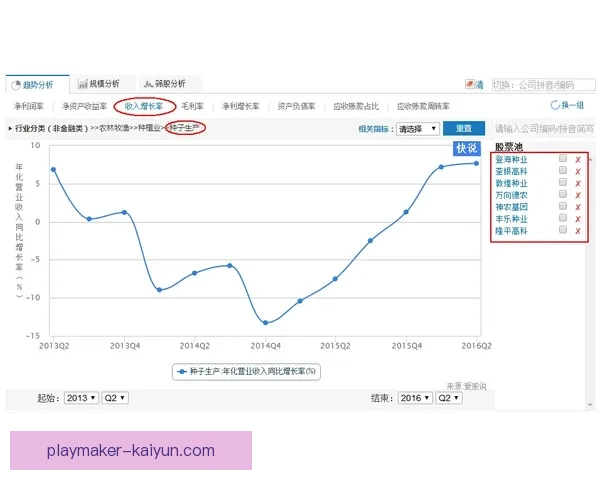Click the last data point at 2016Q2
The width and height of the screenshot is (600, 480).
click(x=476, y=163)
